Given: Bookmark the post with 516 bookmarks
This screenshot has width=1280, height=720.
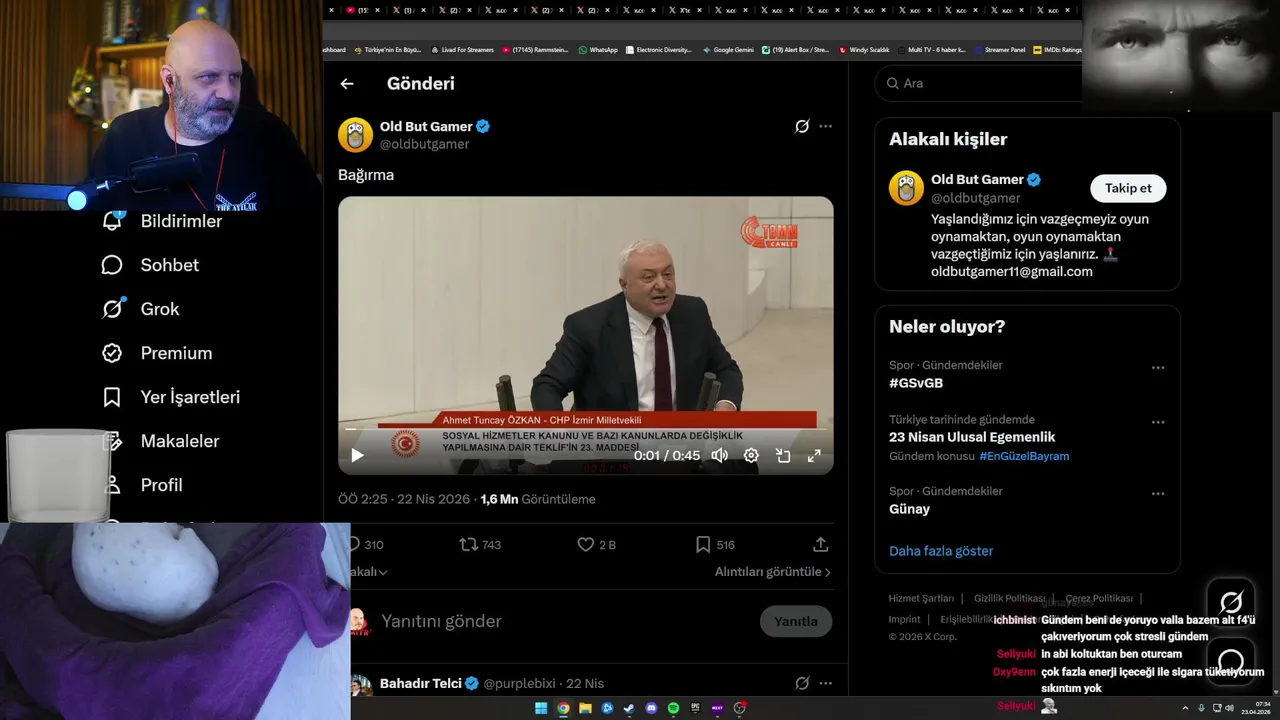Looking at the screenshot, I should (715, 545).
